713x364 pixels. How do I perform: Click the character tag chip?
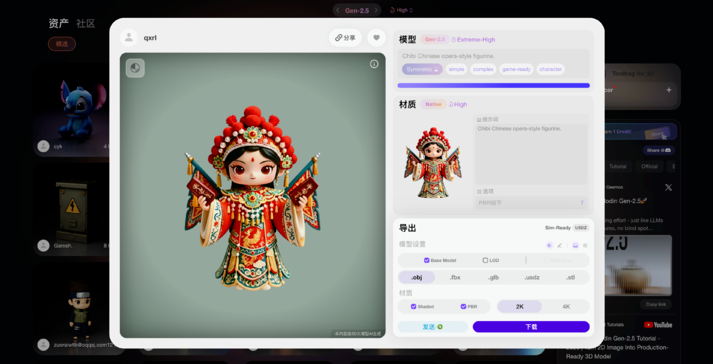coord(551,69)
